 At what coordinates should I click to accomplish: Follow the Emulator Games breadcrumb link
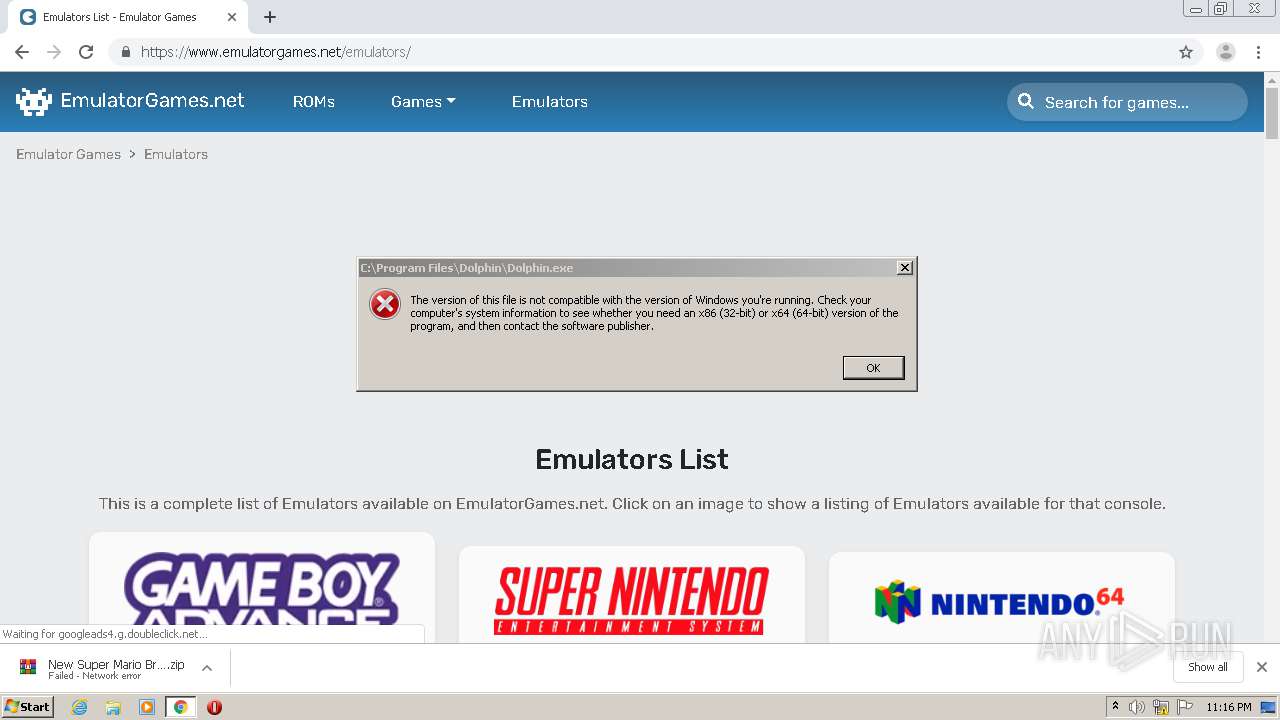pyautogui.click(x=68, y=154)
